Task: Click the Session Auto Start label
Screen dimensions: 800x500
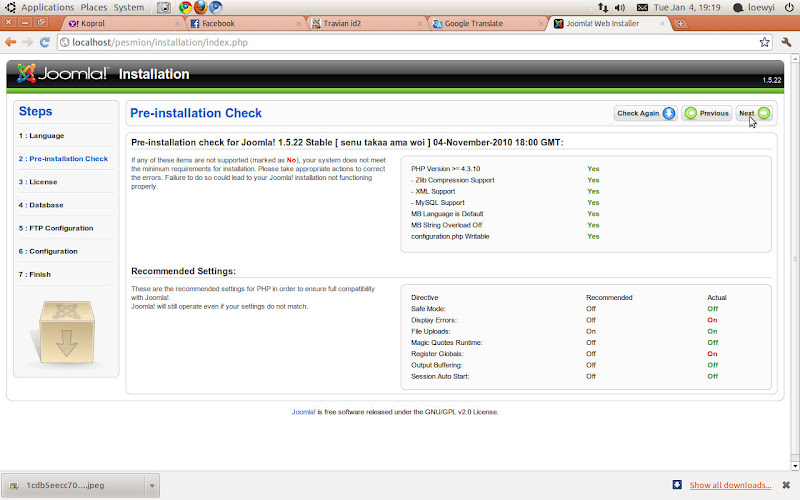Action: (440, 376)
